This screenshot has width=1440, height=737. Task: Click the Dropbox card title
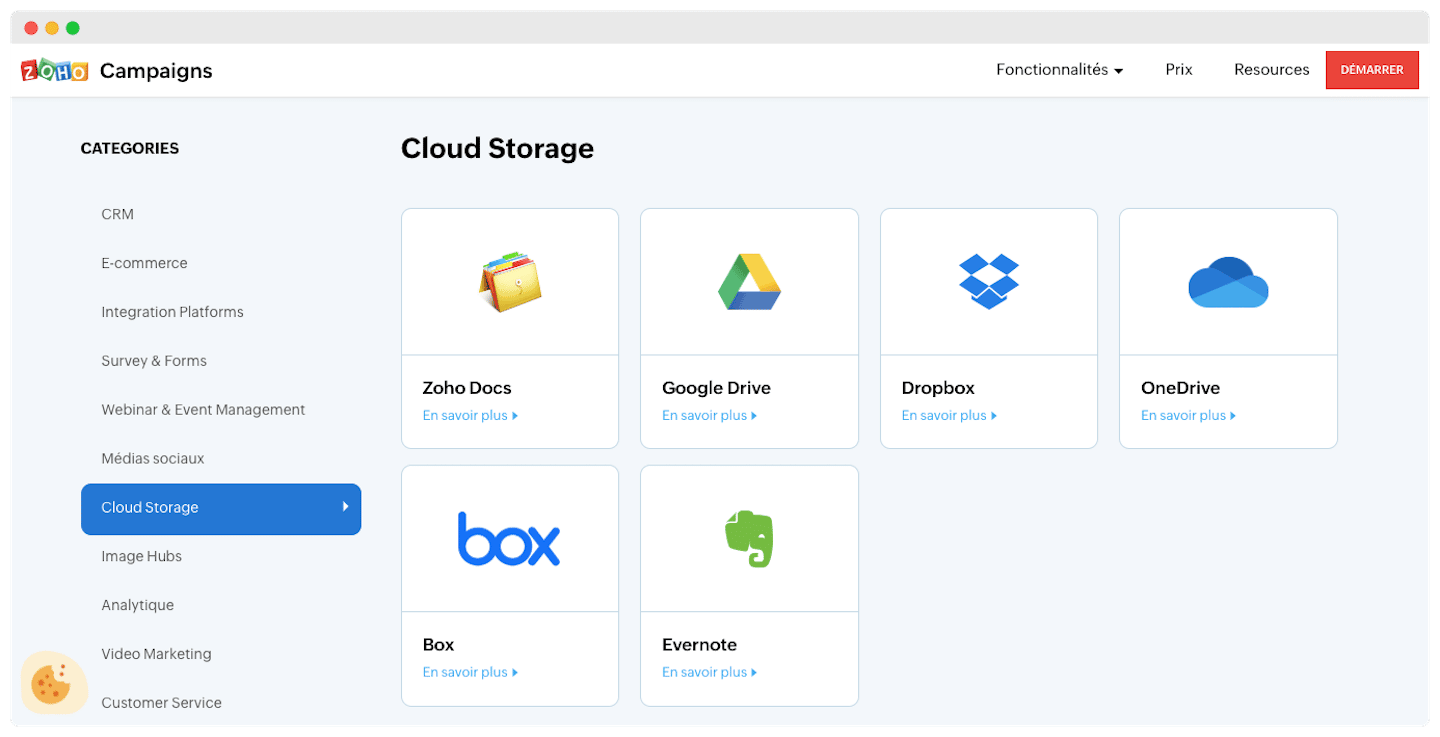938,388
